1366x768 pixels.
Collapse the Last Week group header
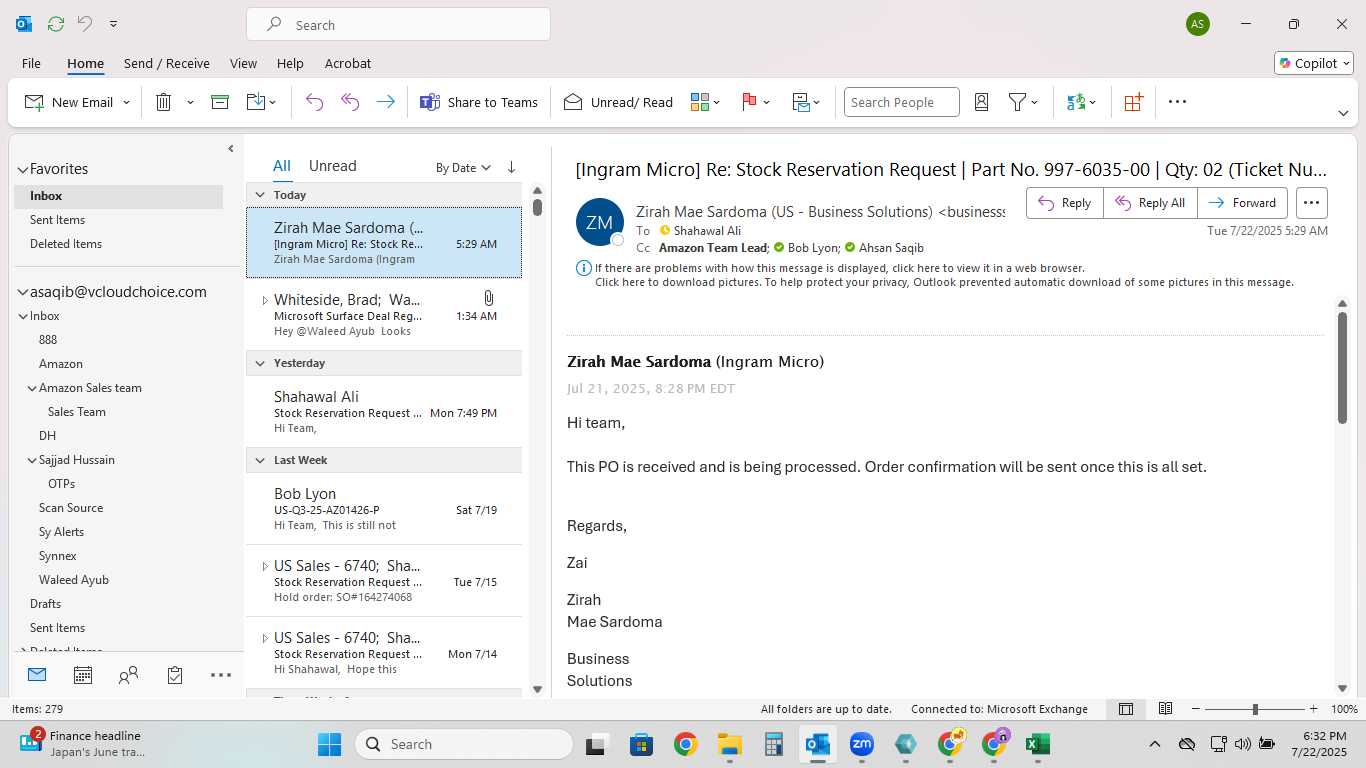click(260, 460)
